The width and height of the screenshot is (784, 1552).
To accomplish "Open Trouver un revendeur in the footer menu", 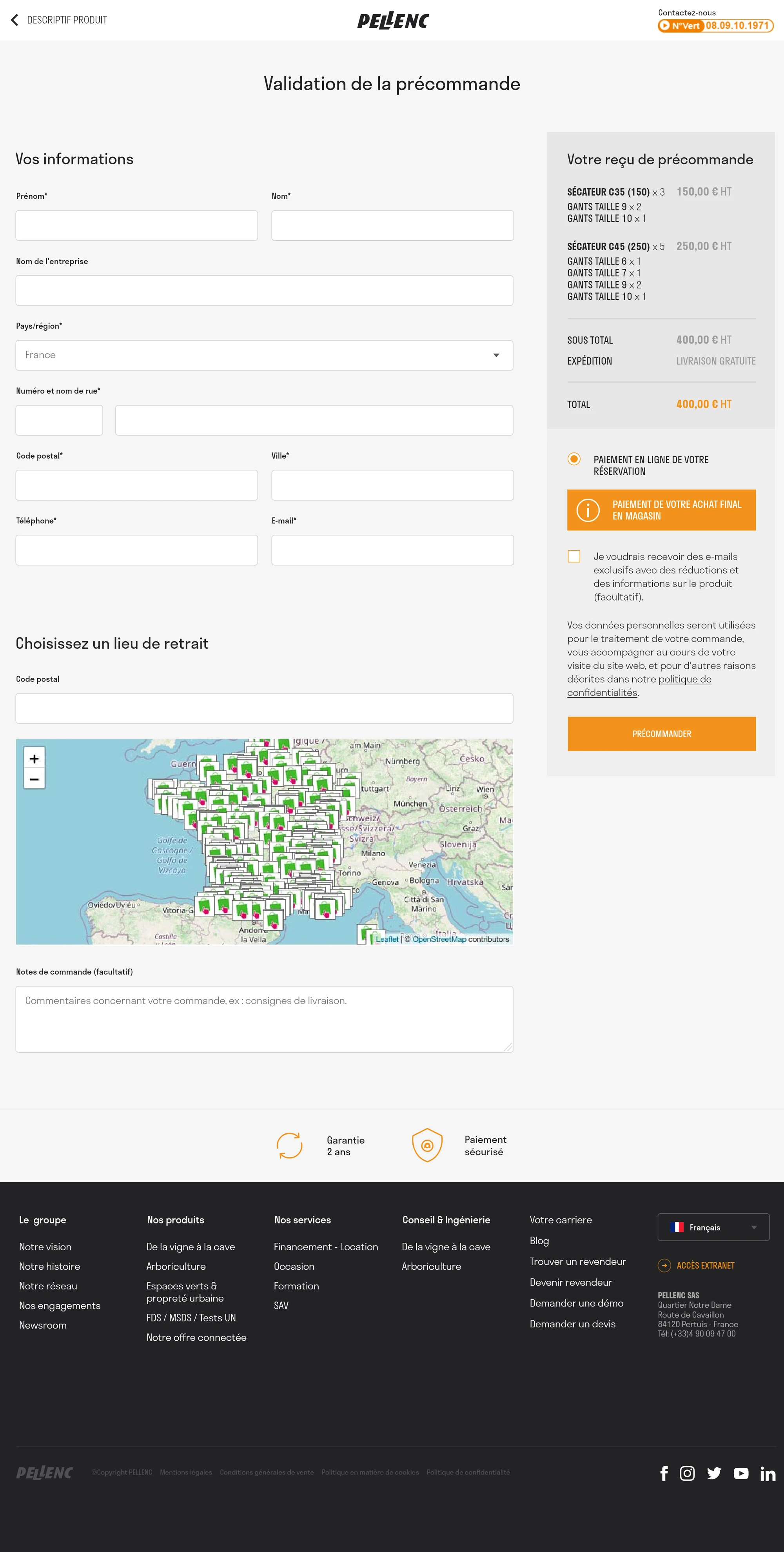I will 577,1261.
